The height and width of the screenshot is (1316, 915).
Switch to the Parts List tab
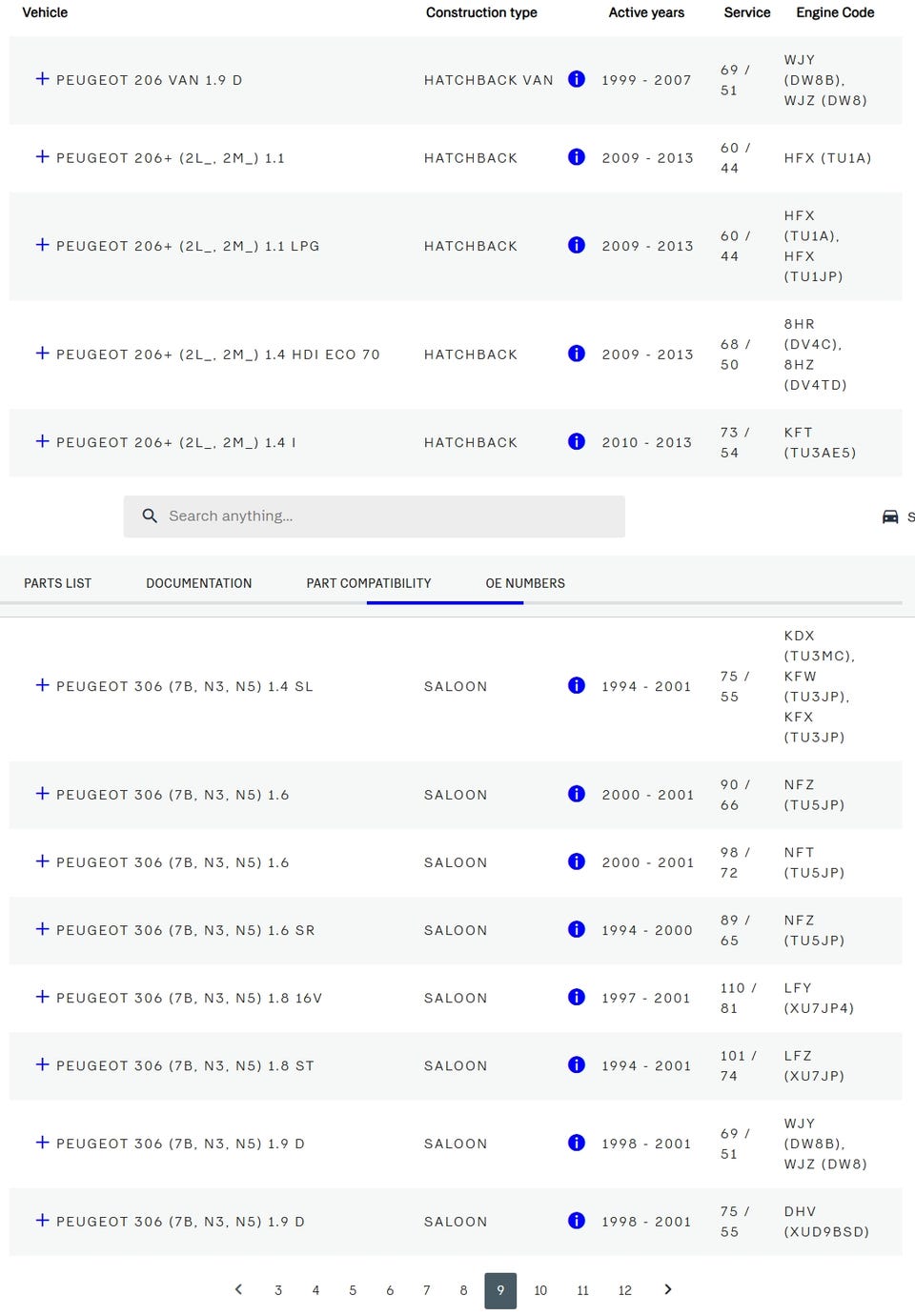click(58, 583)
